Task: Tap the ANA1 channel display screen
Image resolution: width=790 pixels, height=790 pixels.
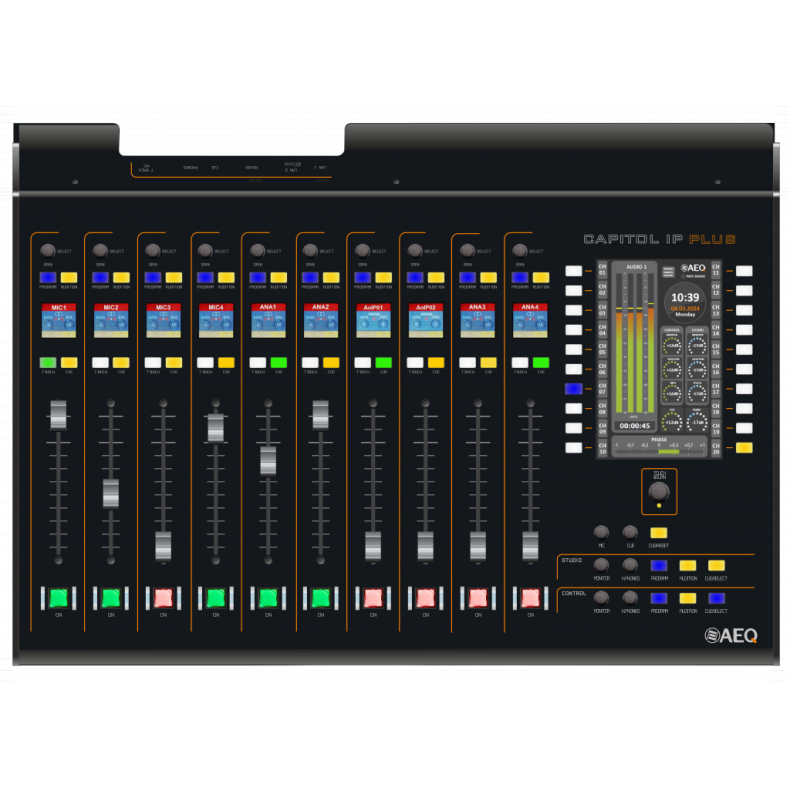Action: coord(268,320)
